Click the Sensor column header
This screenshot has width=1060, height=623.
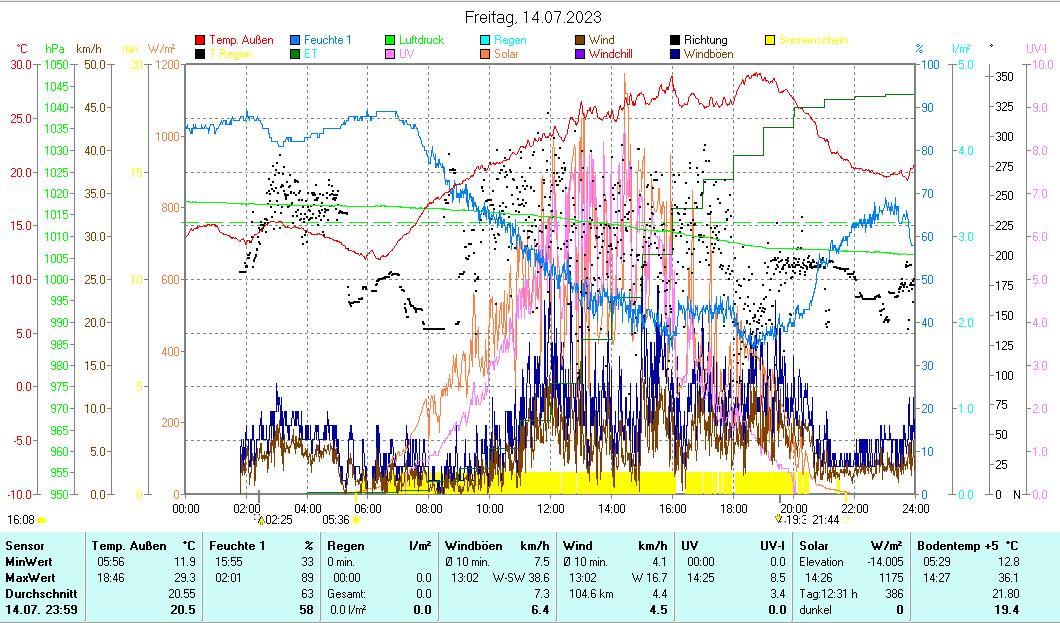[x=25, y=546]
